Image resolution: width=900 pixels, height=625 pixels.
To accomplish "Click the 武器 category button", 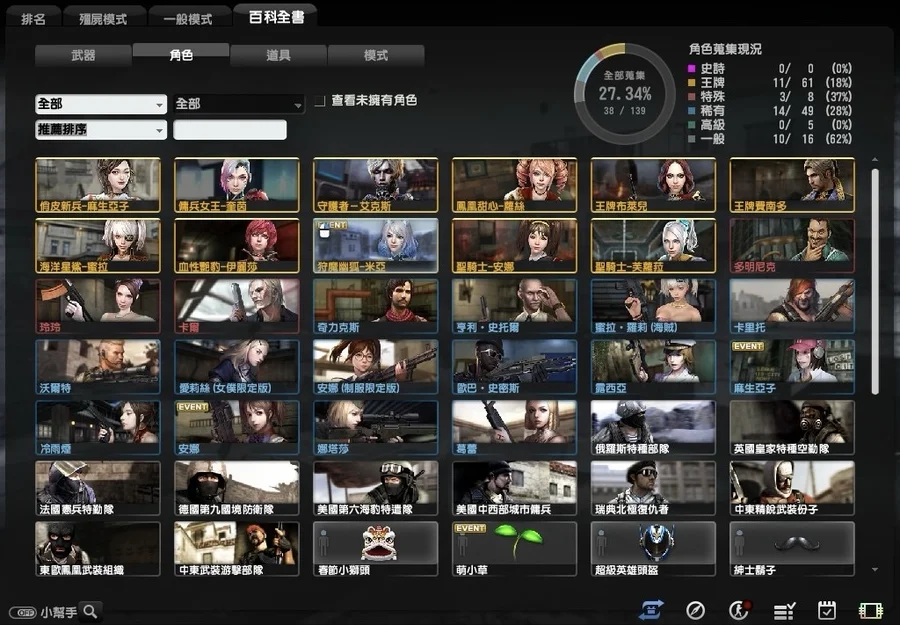I will coord(84,56).
